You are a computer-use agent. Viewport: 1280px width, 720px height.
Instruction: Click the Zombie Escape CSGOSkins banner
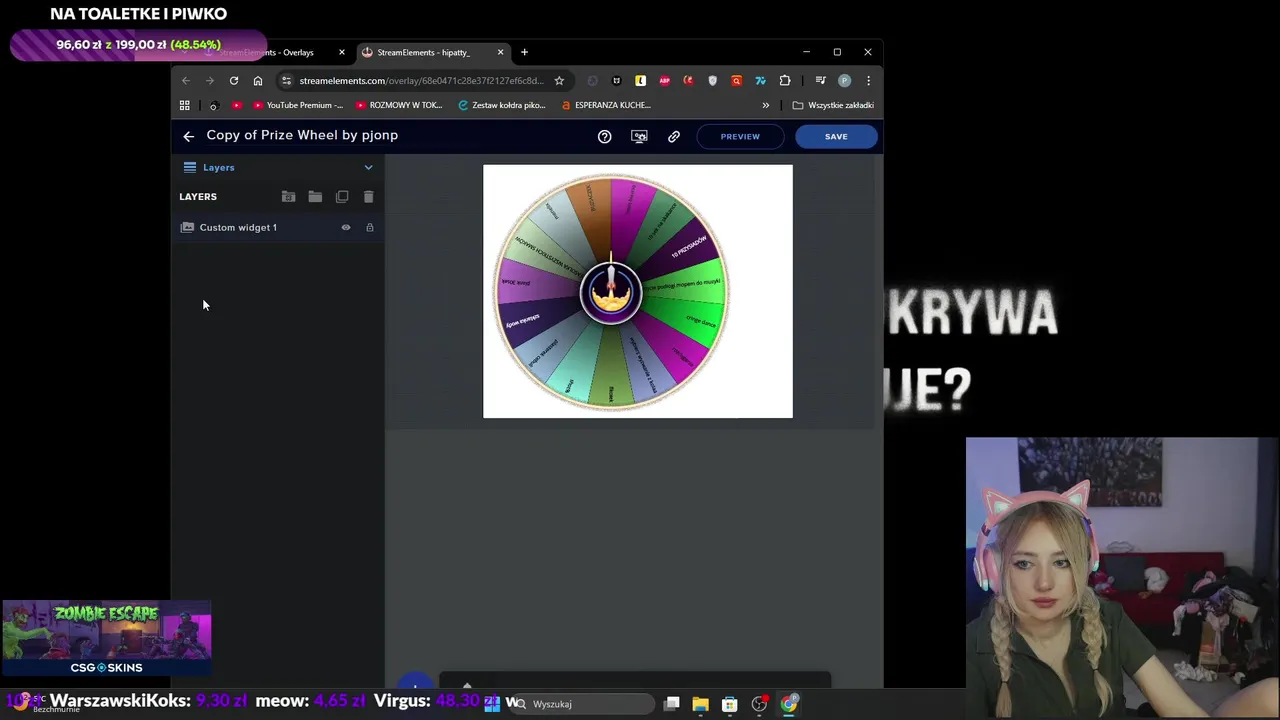[106, 638]
